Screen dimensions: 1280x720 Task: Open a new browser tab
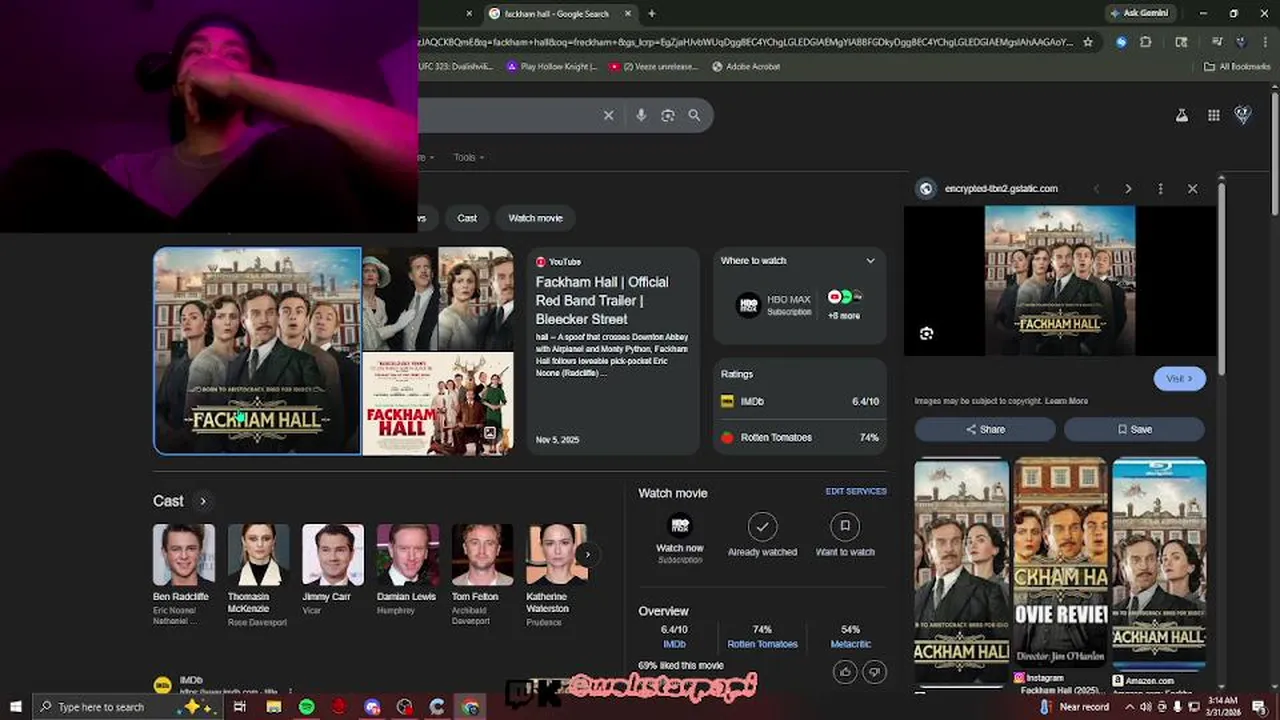click(x=651, y=13)
